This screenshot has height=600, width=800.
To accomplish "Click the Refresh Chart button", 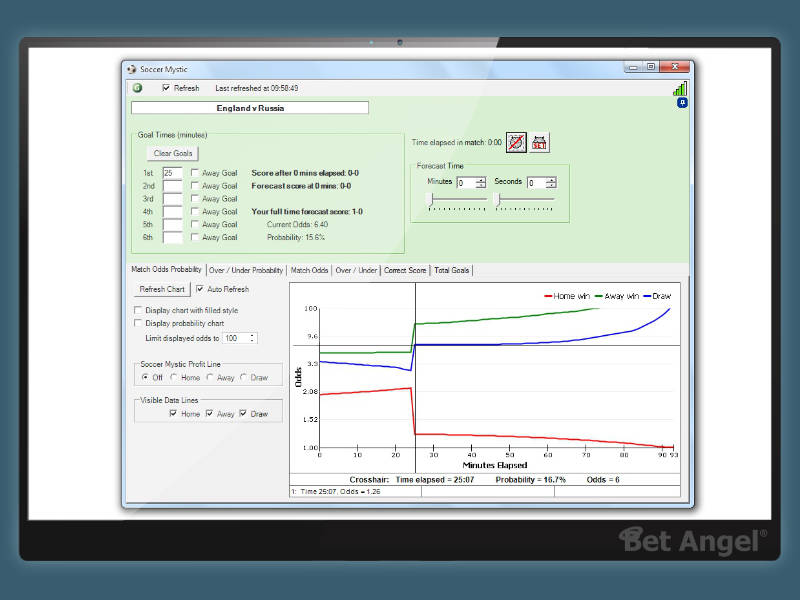I will [x=162, y=289].
